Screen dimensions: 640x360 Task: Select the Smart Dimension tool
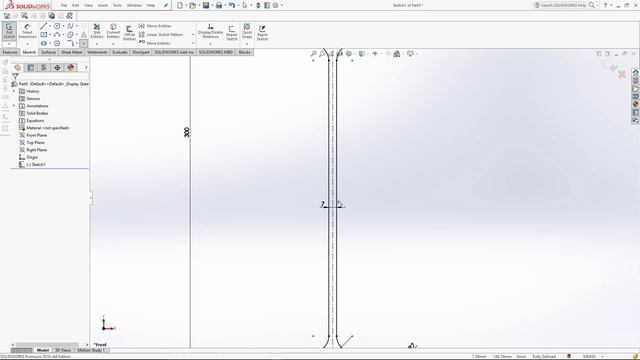click(27, 31)
